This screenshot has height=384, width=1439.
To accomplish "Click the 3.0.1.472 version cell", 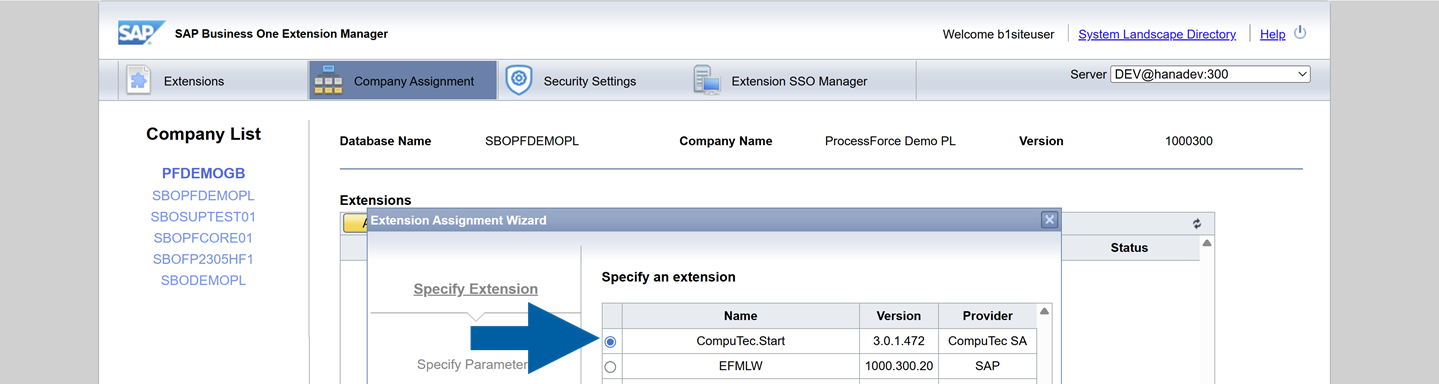I will 898,341.
